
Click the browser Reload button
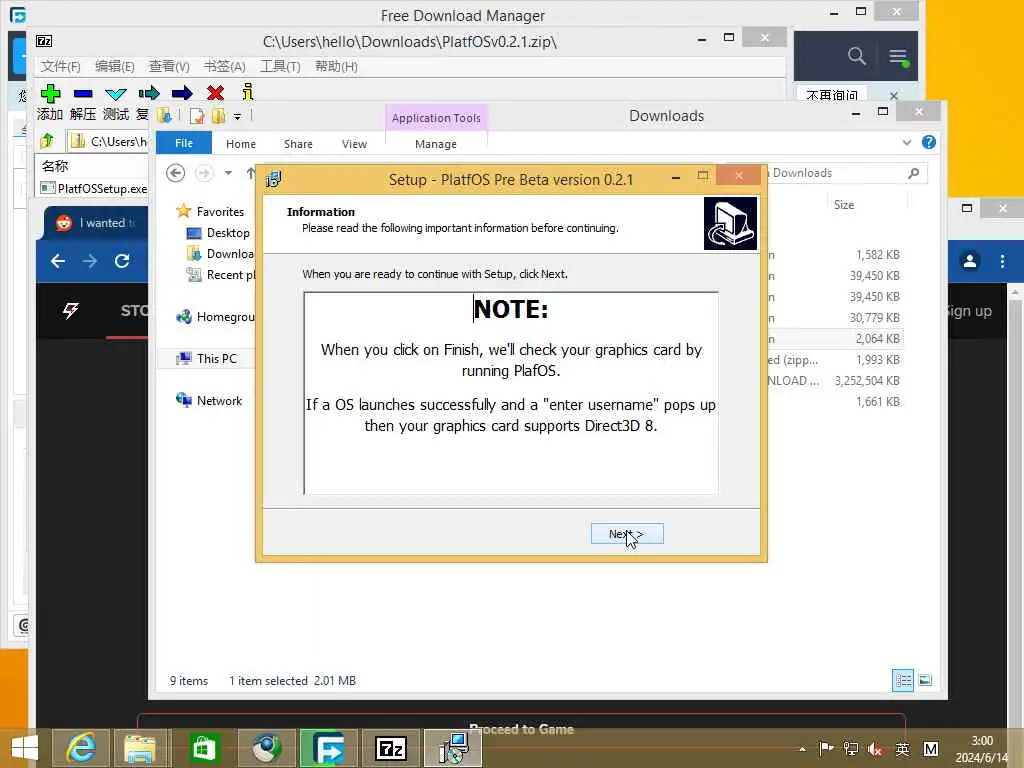point(122,261)
